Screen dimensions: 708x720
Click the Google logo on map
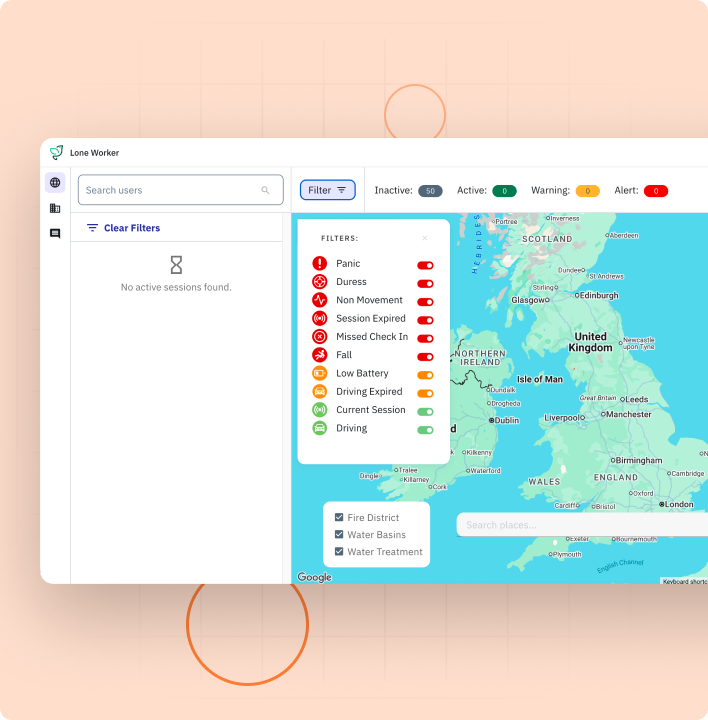click(315, 577)
